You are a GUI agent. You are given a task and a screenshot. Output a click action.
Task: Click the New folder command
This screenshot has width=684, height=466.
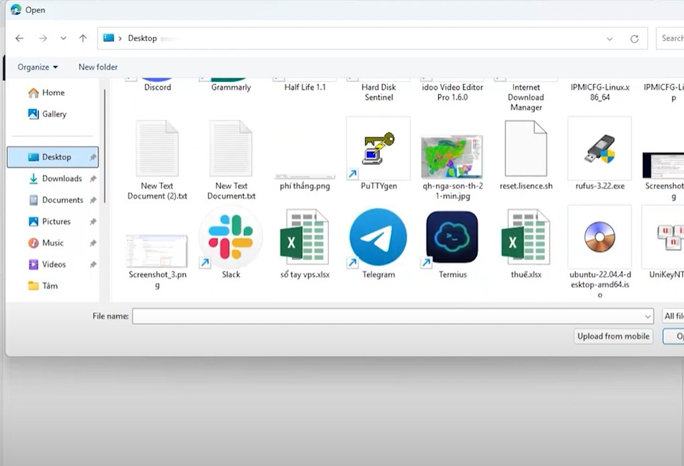point(98,67)
